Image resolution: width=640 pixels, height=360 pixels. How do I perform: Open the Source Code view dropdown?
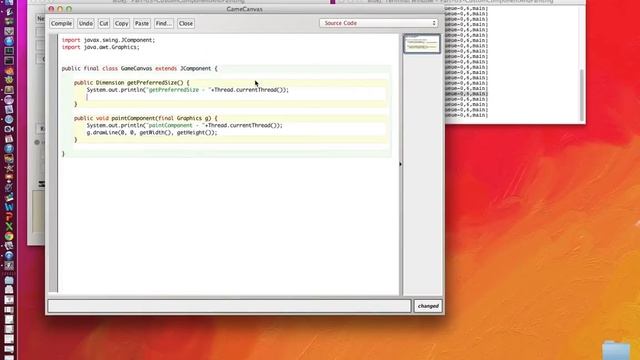click(379, 23)
